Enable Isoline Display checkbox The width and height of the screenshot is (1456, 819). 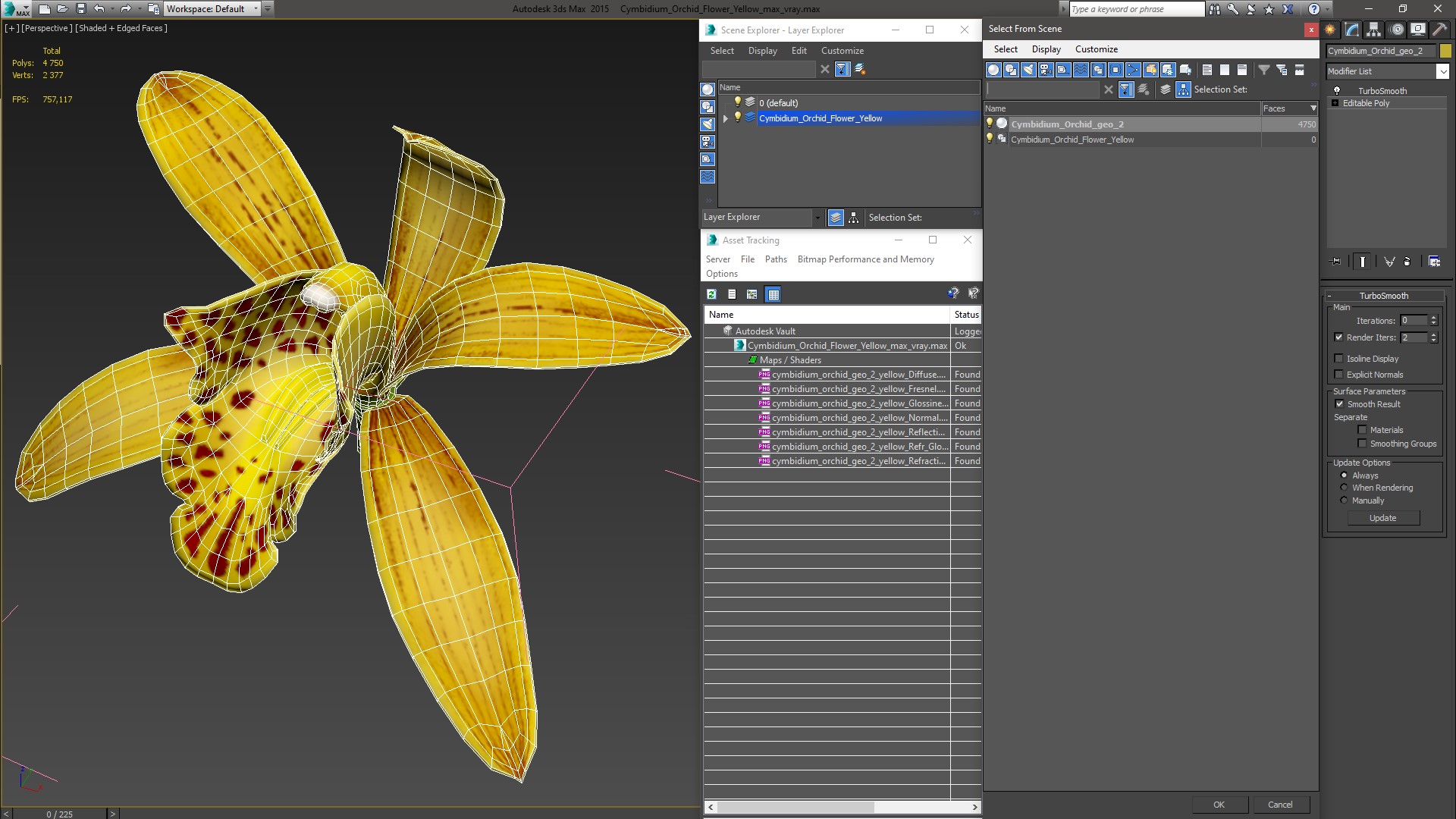(1338, 359)
